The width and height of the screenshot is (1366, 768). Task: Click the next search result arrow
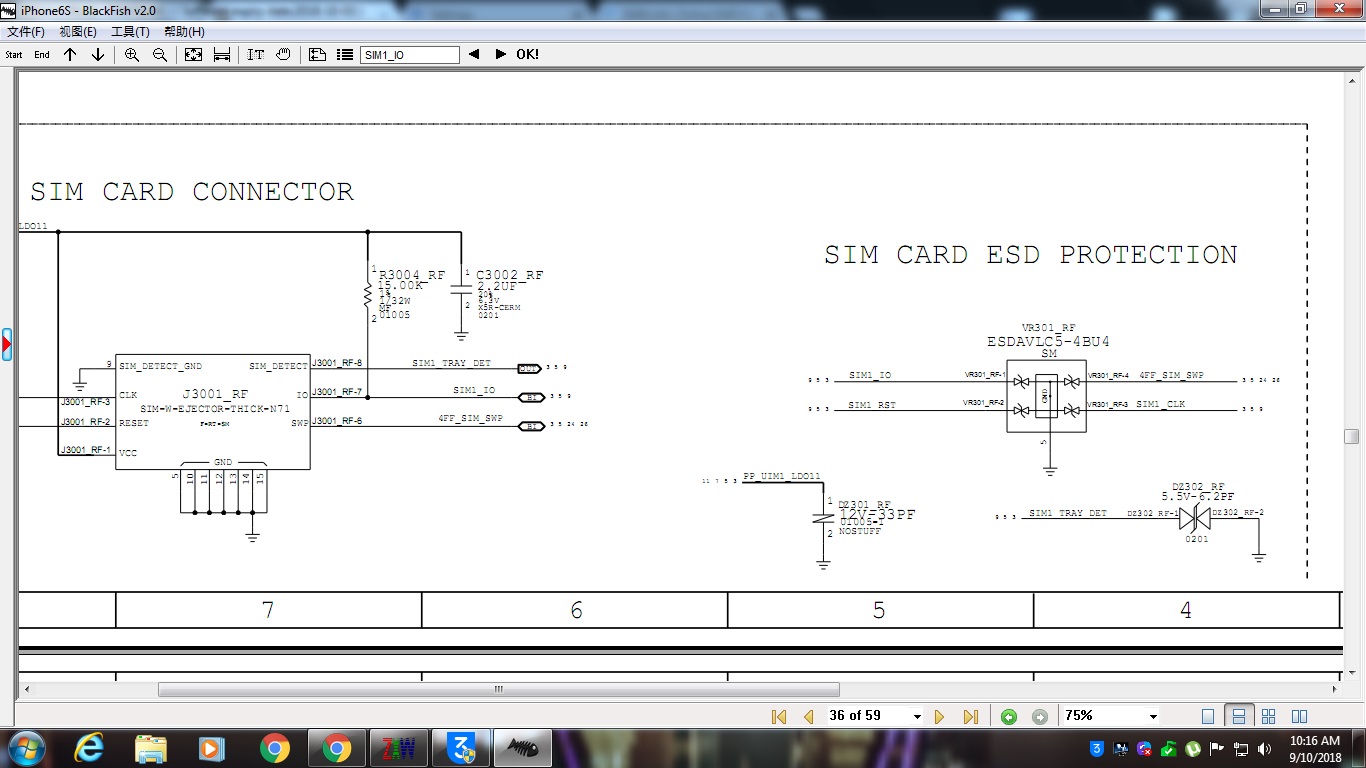(501, 54)
